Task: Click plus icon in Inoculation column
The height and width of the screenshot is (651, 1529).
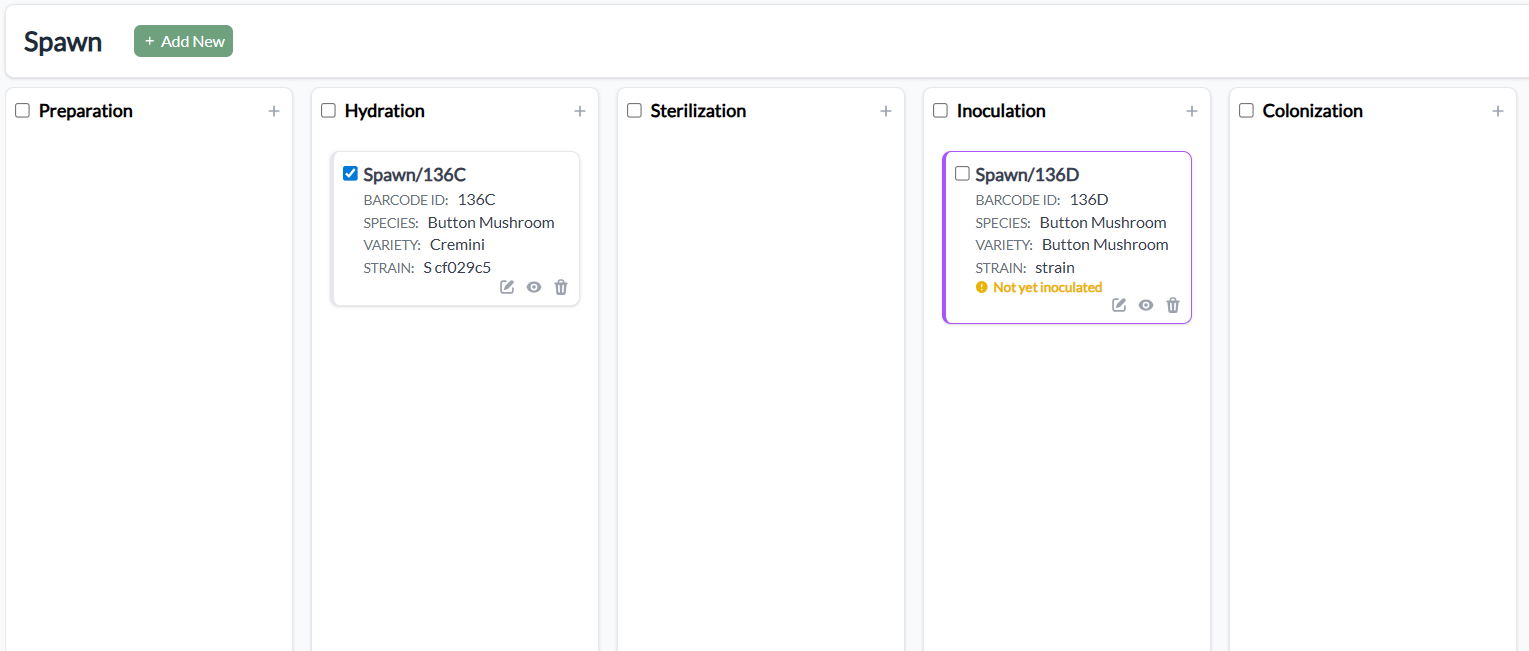Action: [x=1192, y=111]
